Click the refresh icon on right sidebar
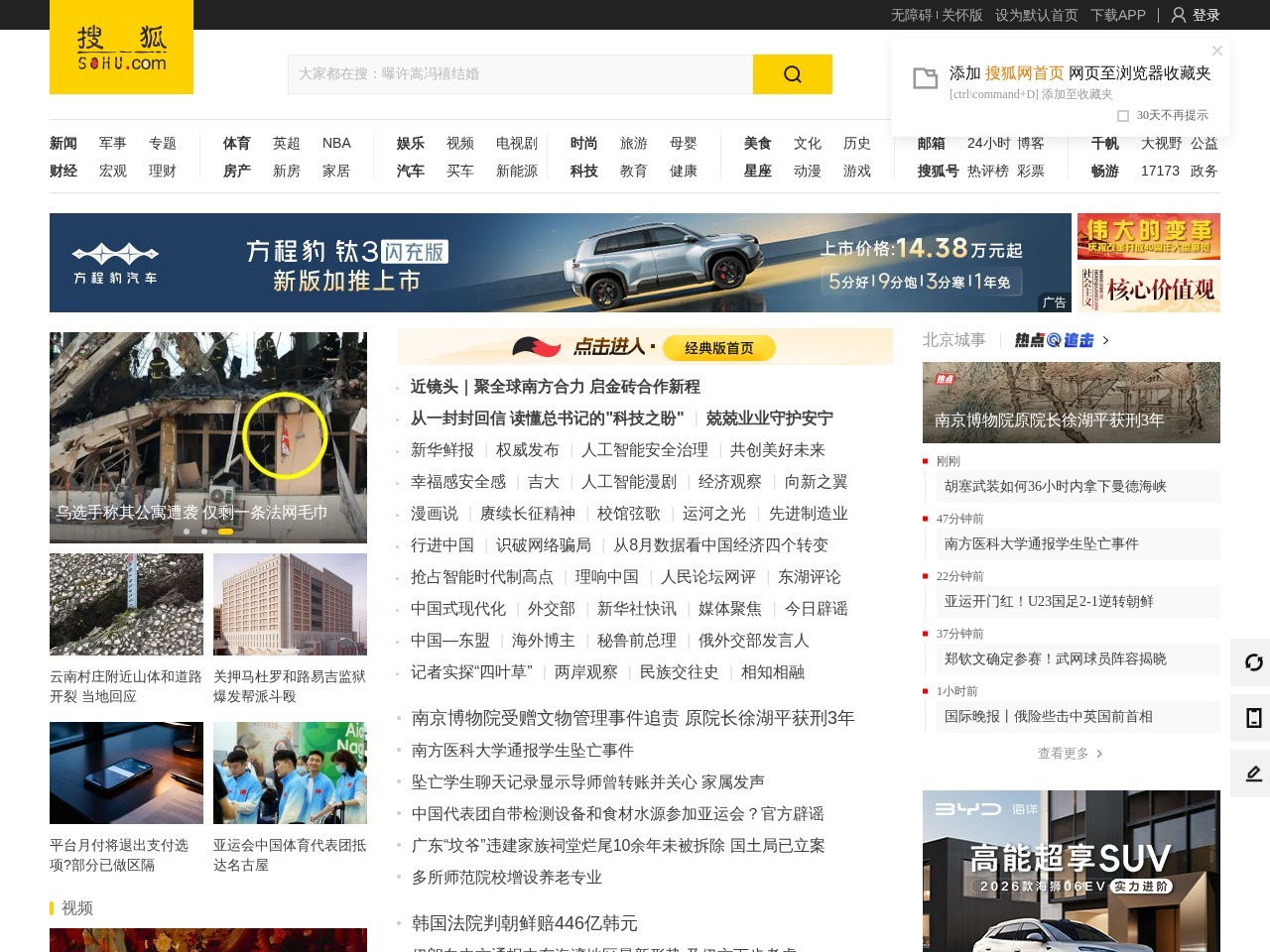Screen dimensions: 1270x952 coord(1253,662)
